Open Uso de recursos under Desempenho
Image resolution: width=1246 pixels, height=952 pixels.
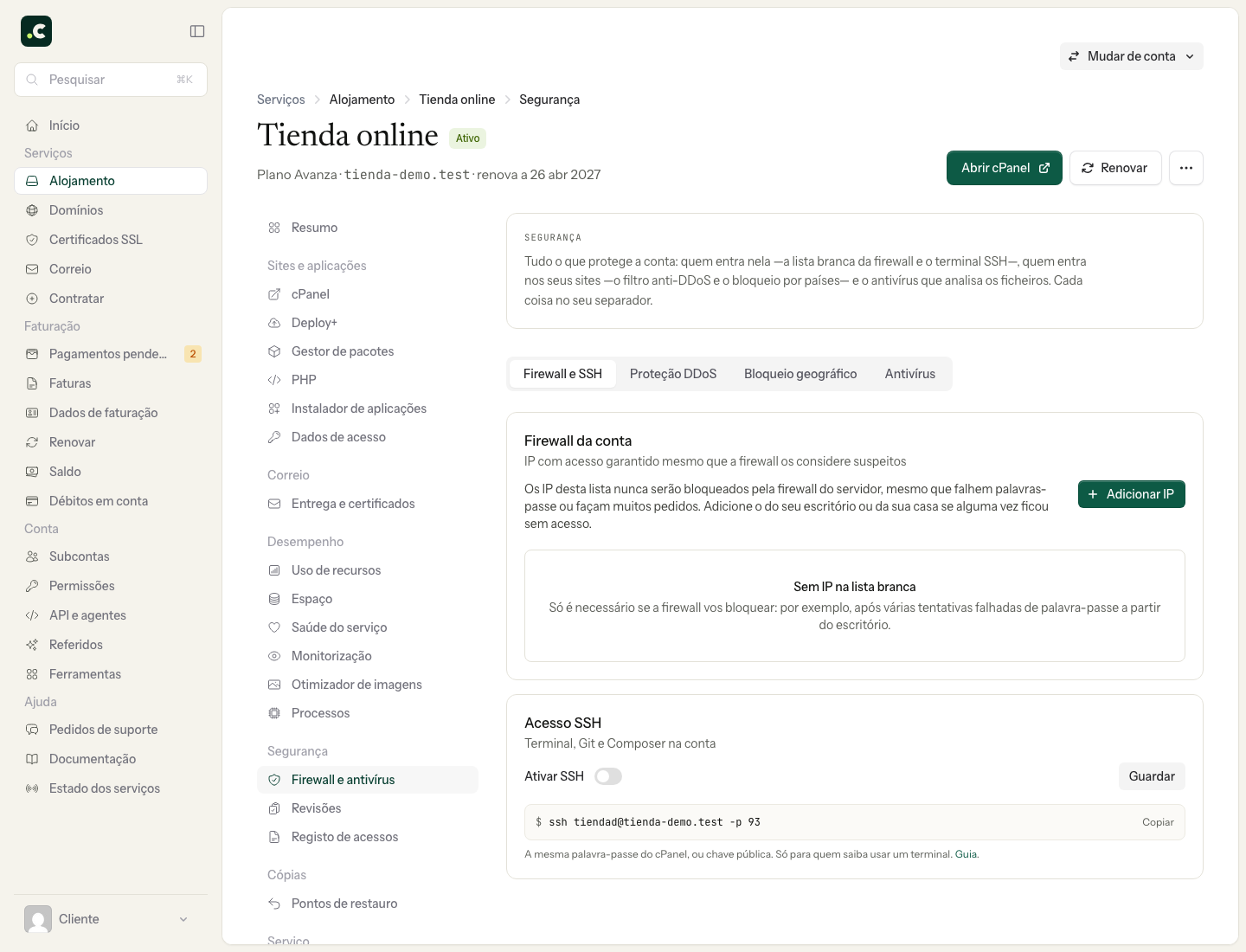click(368, 570)
